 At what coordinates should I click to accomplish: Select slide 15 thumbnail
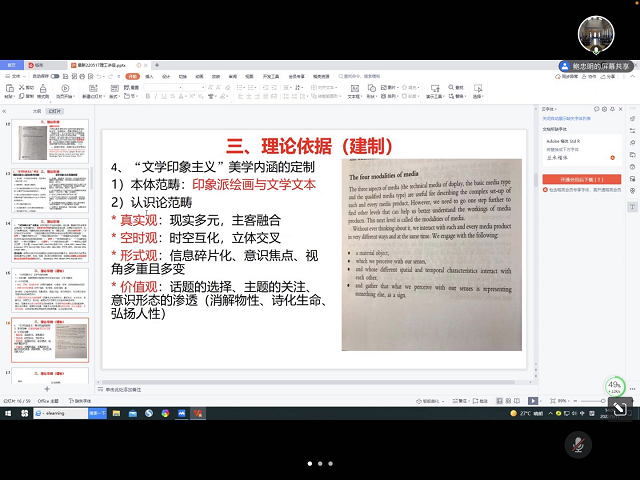pyautogui.click(x=50, y=290)
